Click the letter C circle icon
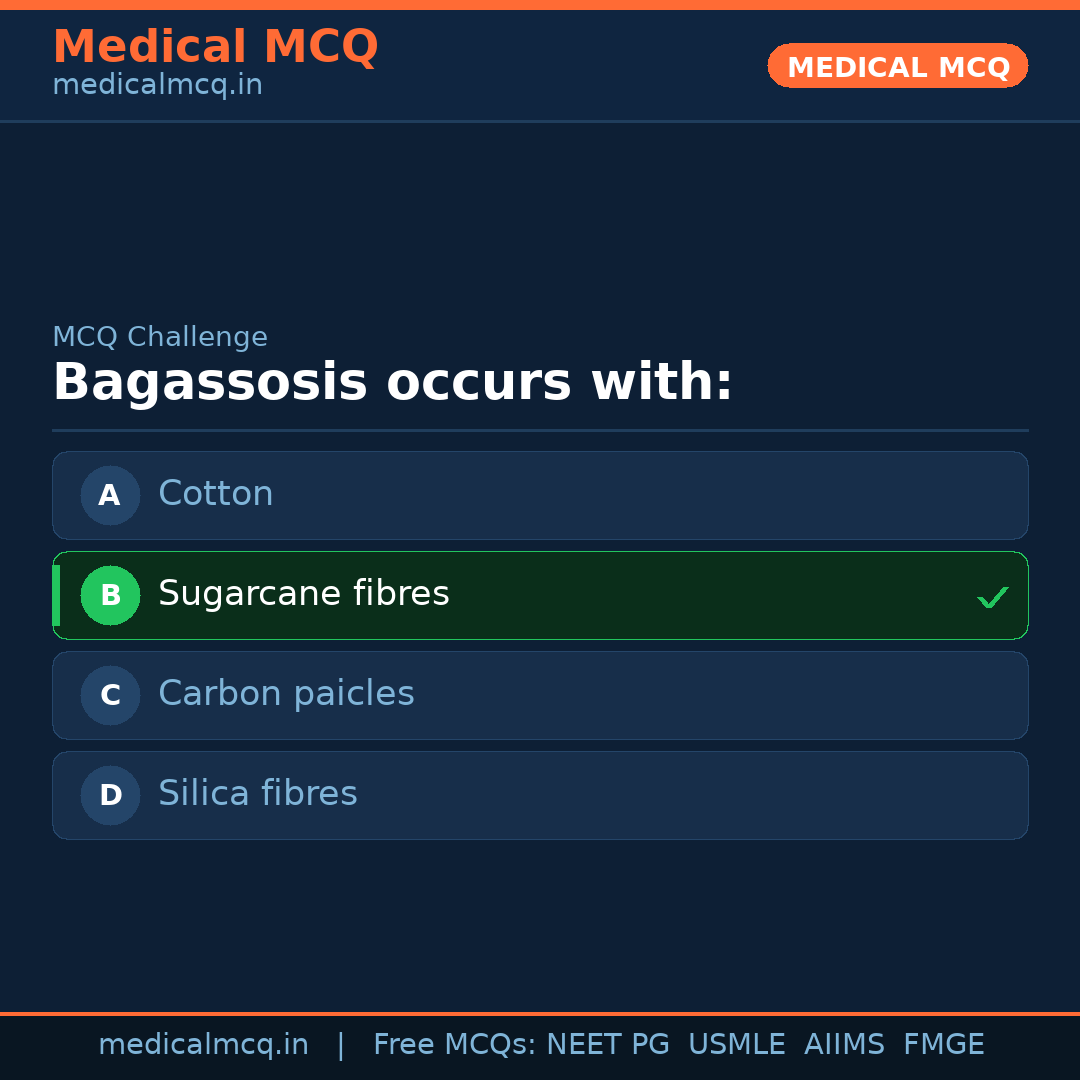Image resolution: width=1080 pixels, height=1080 pixels. pyautogui.click(x=110, y=695)
